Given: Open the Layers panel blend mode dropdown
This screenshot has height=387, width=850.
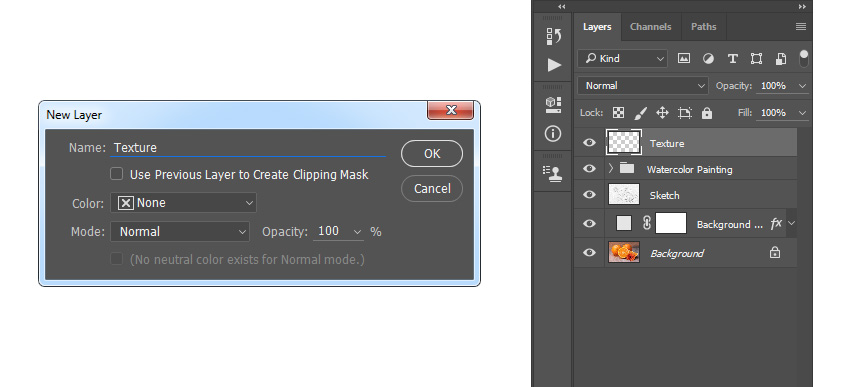Looking at the screenshot, I should [x=643, y=86].
